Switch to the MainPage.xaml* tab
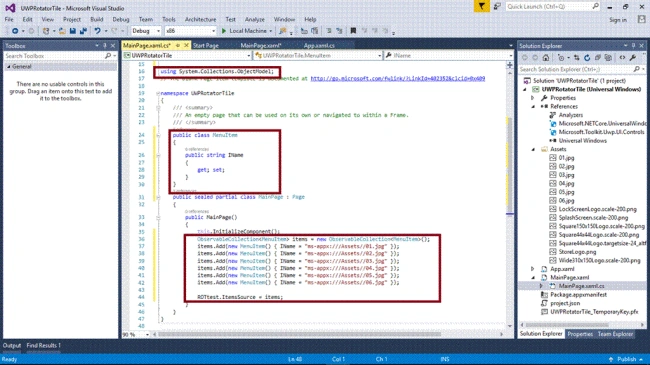The width and height of the screenshot is (650, 365). pyautogui.click(x=261, y=46)
